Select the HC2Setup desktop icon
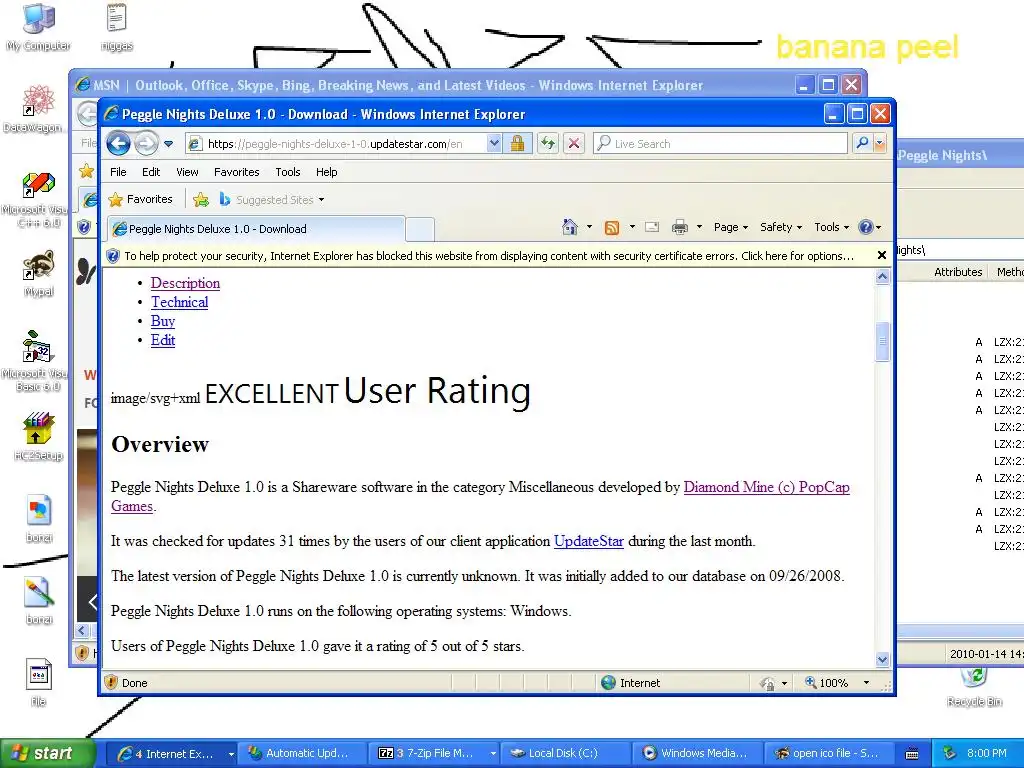Viewport: 1024px width, 768px height. [39, 437]
